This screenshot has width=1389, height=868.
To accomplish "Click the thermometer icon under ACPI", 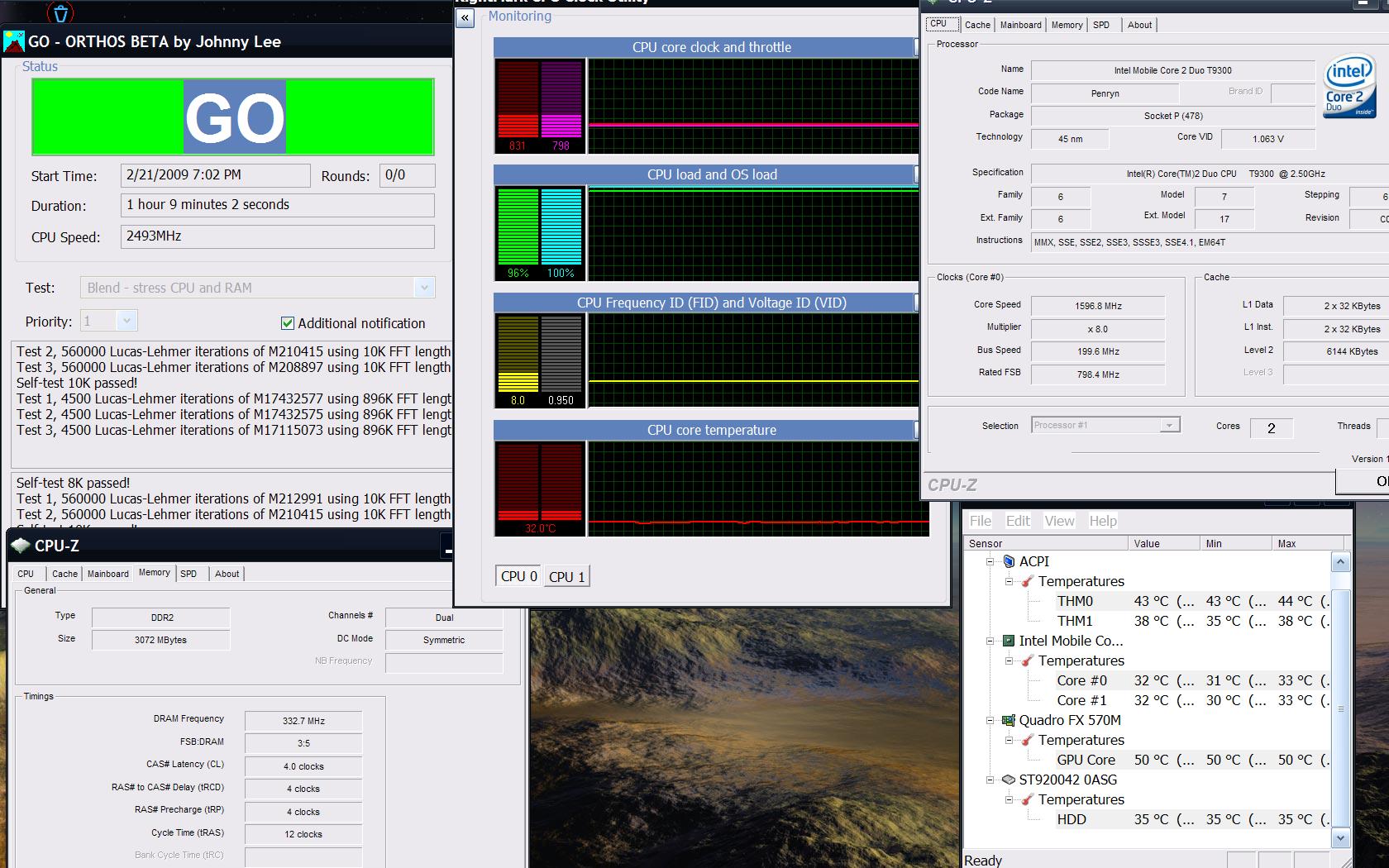I will pyautogui.click(x=1028, y=581).
